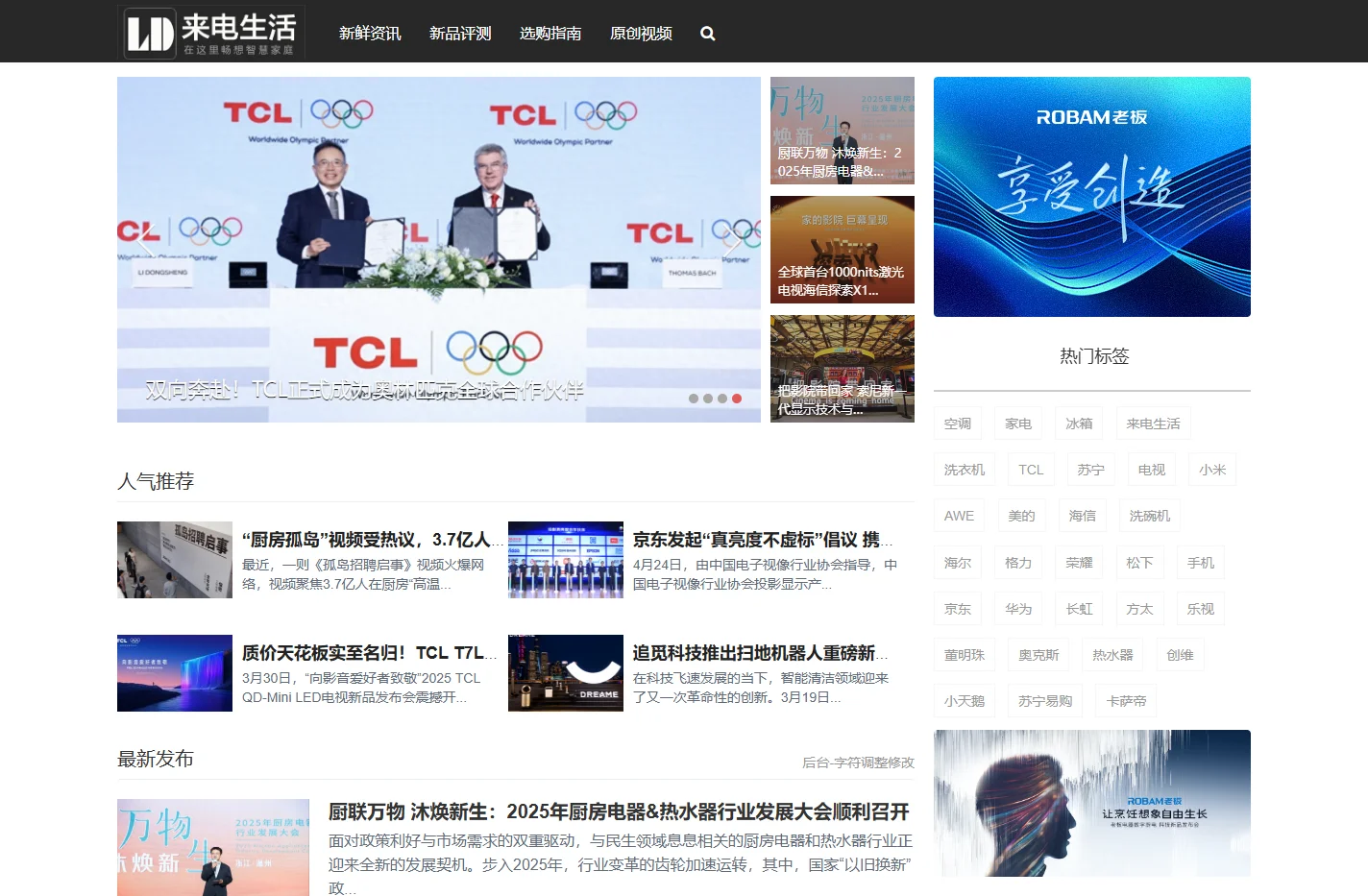Pick the 海信 tag

tap(1083, 516)
